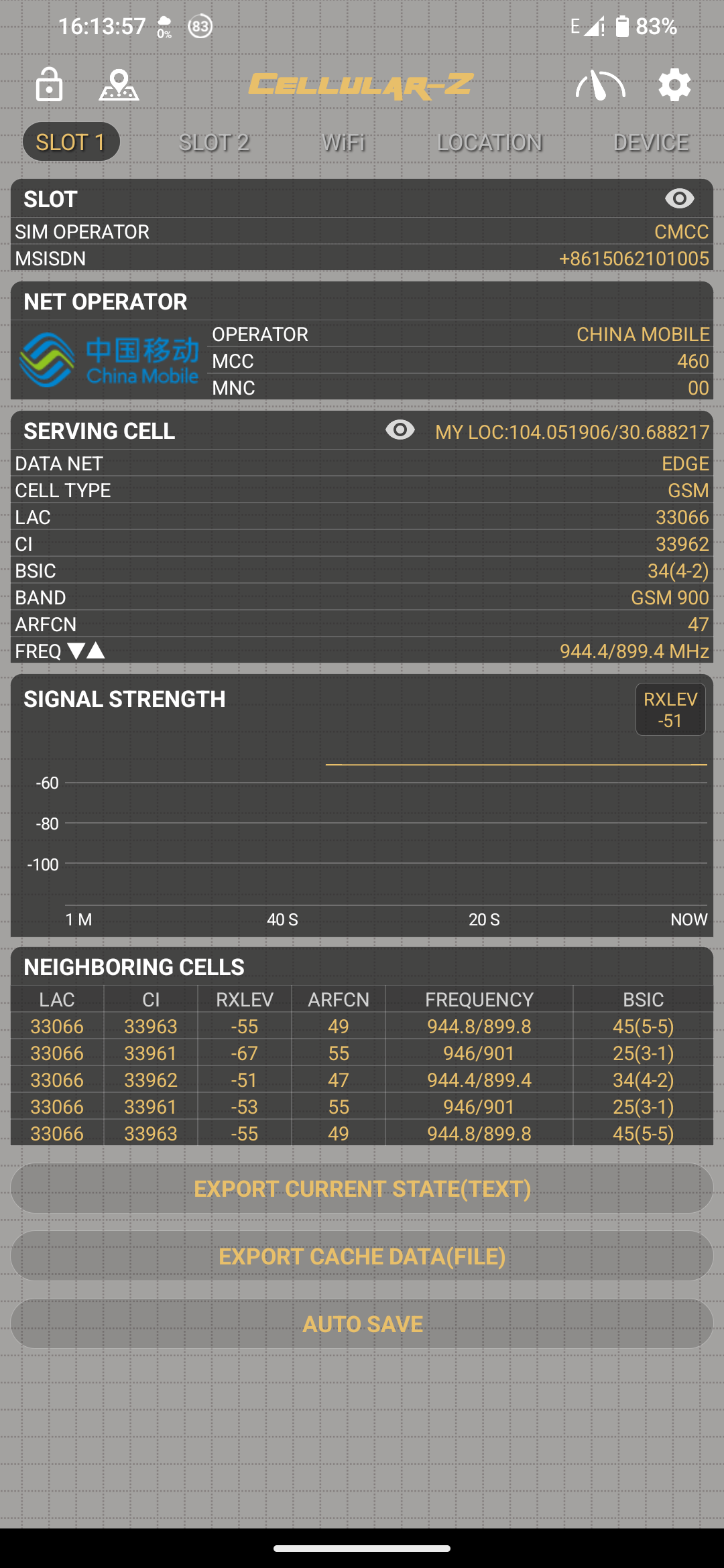Click the Cellular-Z app title logo
Viewport: 724px width, 1568px height.
tap(361, 86)
